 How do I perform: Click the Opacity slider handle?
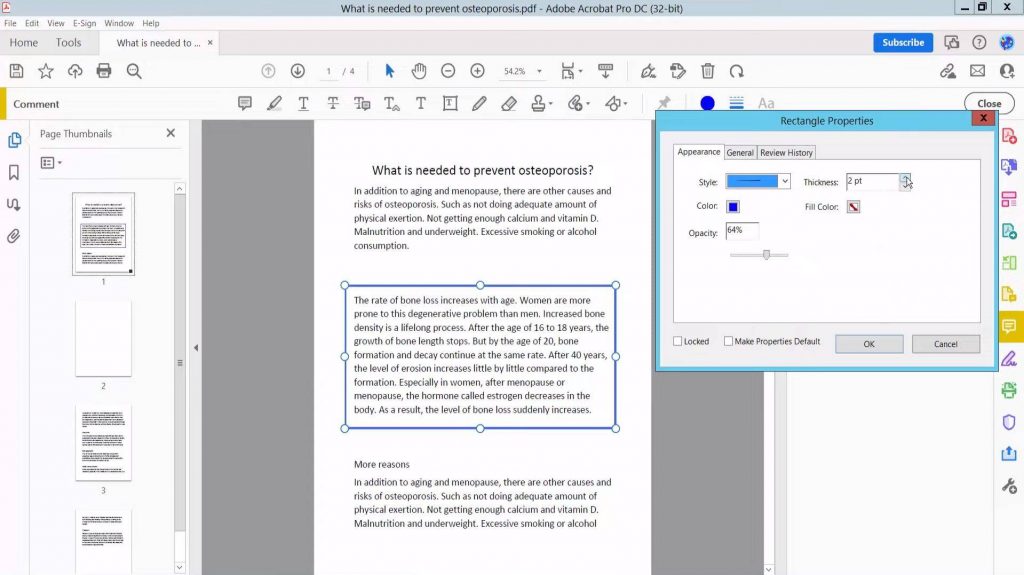click(x=767, y=255)
